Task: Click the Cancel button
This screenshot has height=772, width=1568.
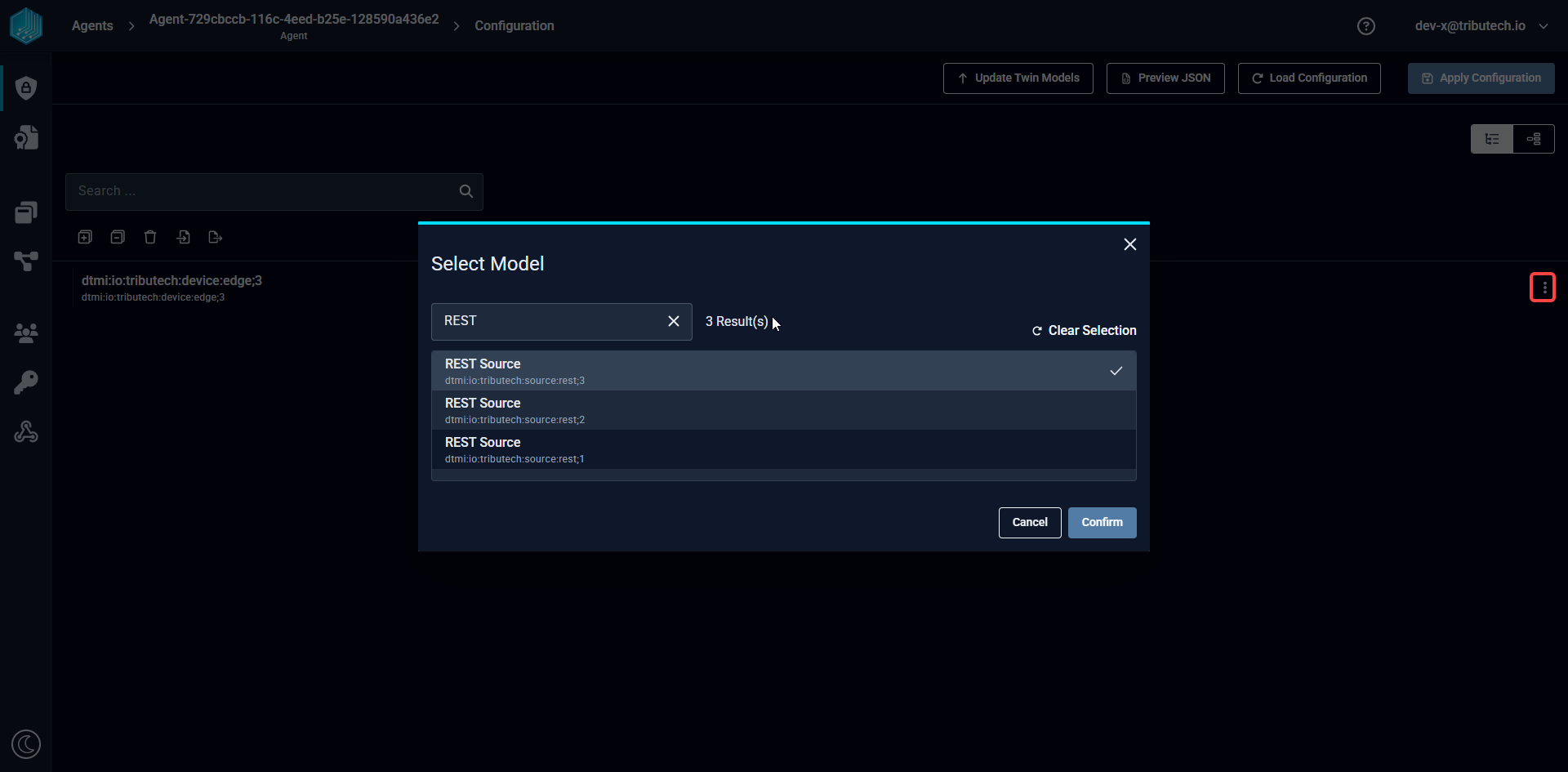Action: coord(1030,523)
